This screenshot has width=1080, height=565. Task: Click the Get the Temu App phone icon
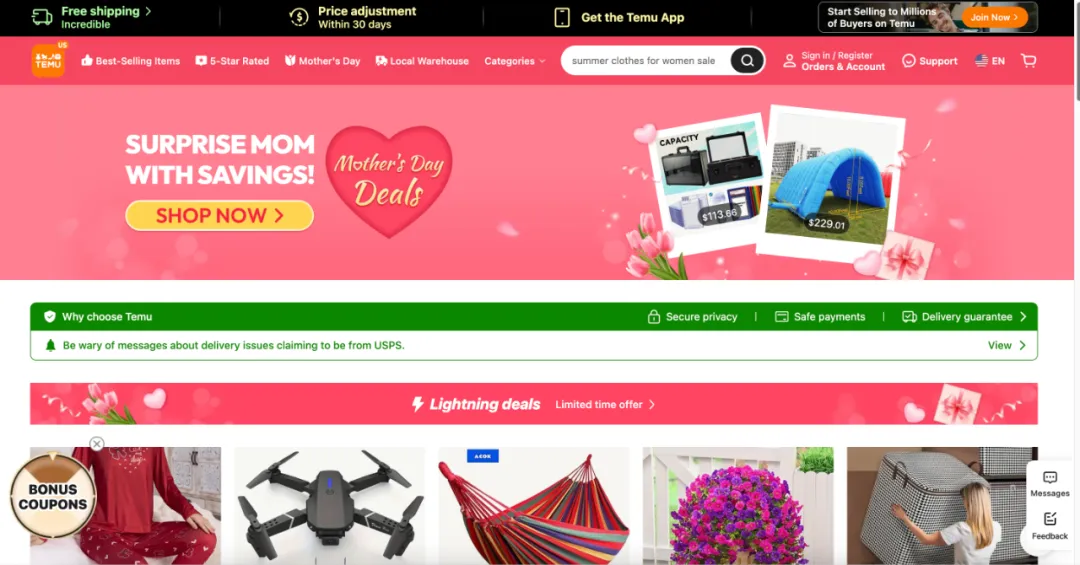click(562, 17)
